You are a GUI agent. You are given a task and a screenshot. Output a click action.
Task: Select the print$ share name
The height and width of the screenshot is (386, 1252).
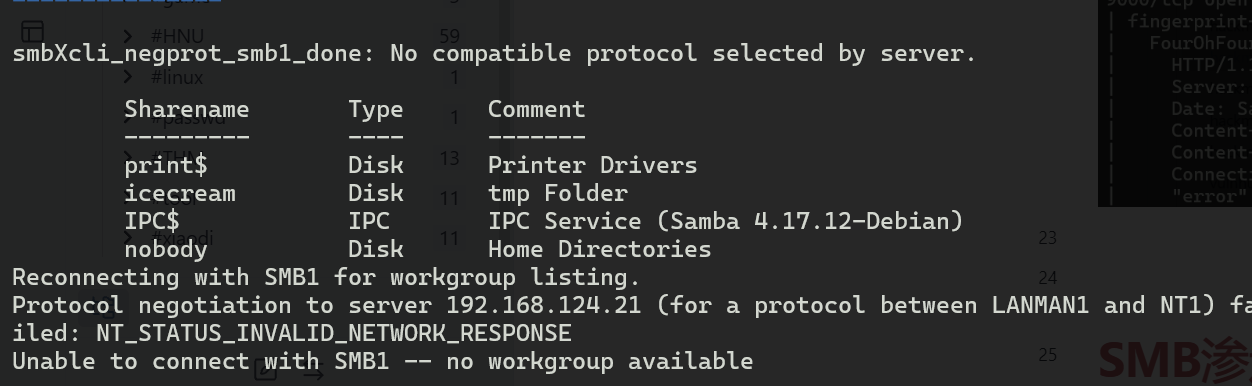click(166, 165)
